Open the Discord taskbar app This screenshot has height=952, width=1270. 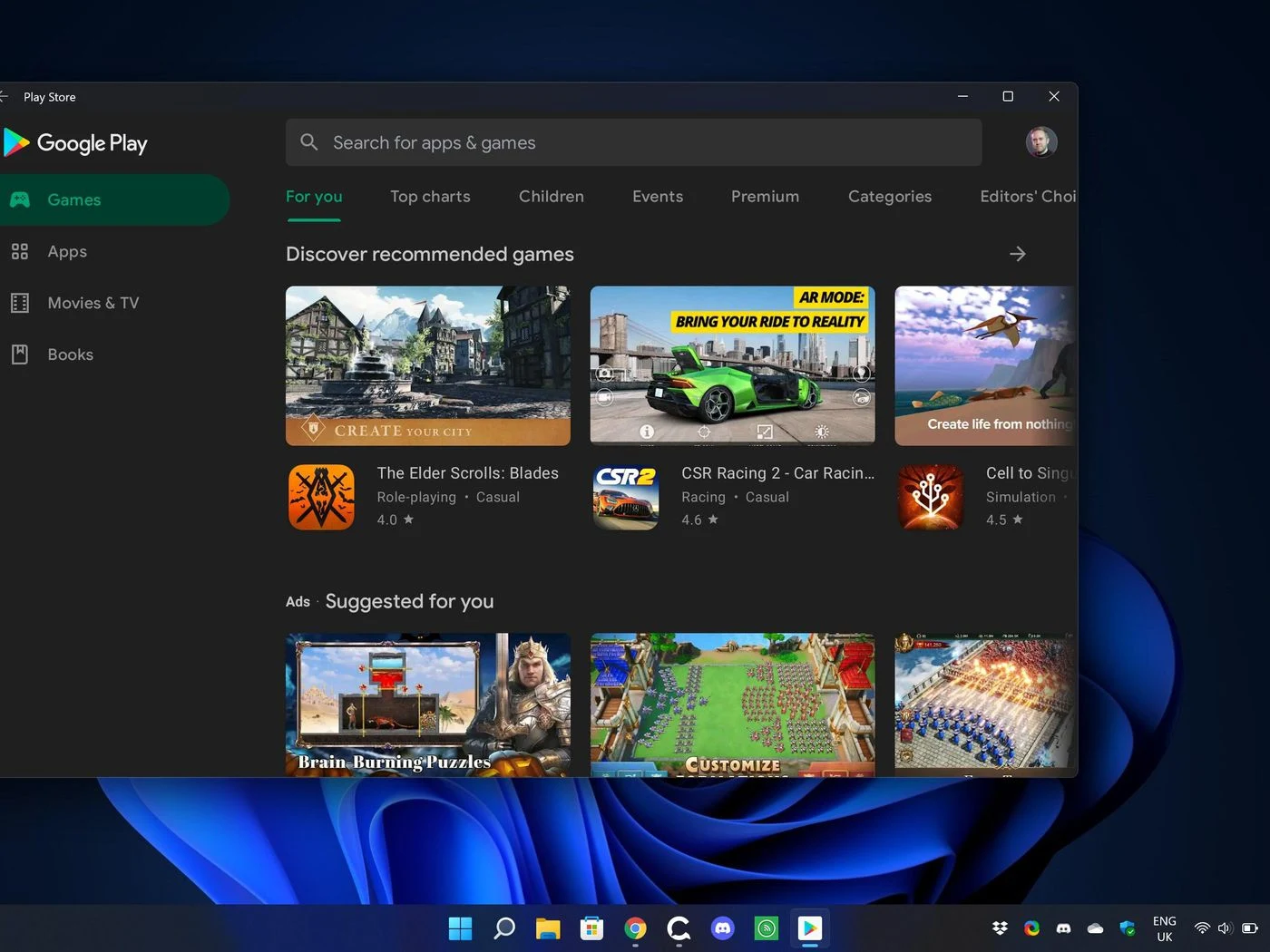(x=723, y=928)
